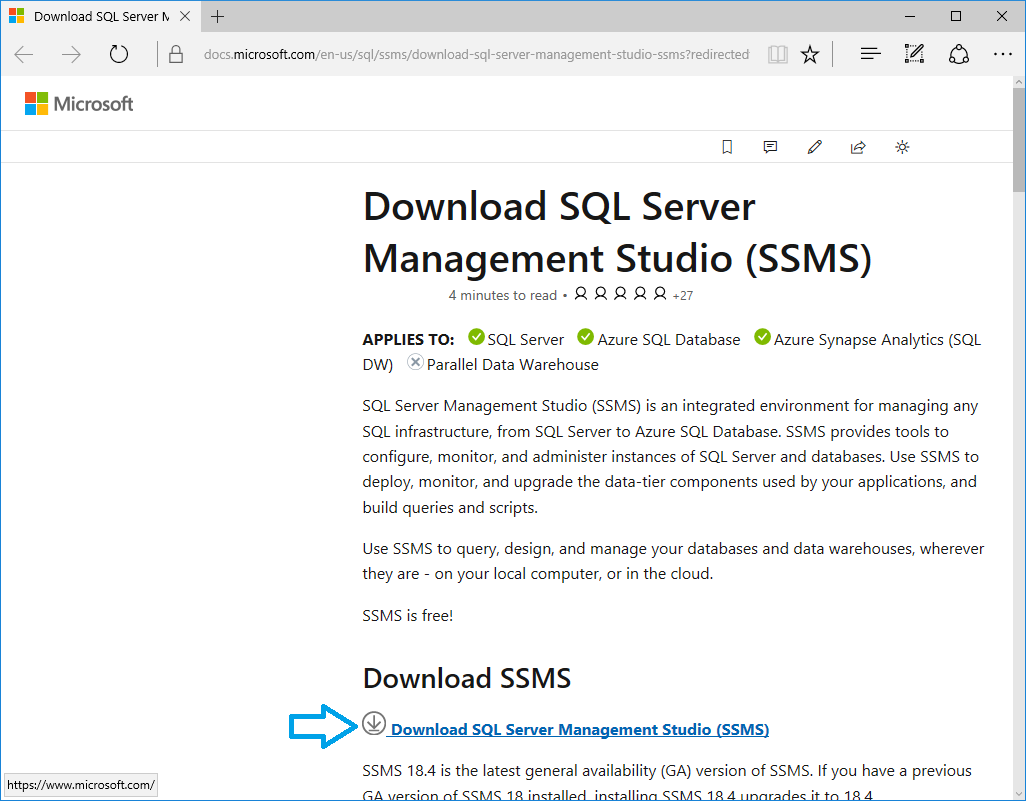Refresh the current page

[x=119, y=55]
